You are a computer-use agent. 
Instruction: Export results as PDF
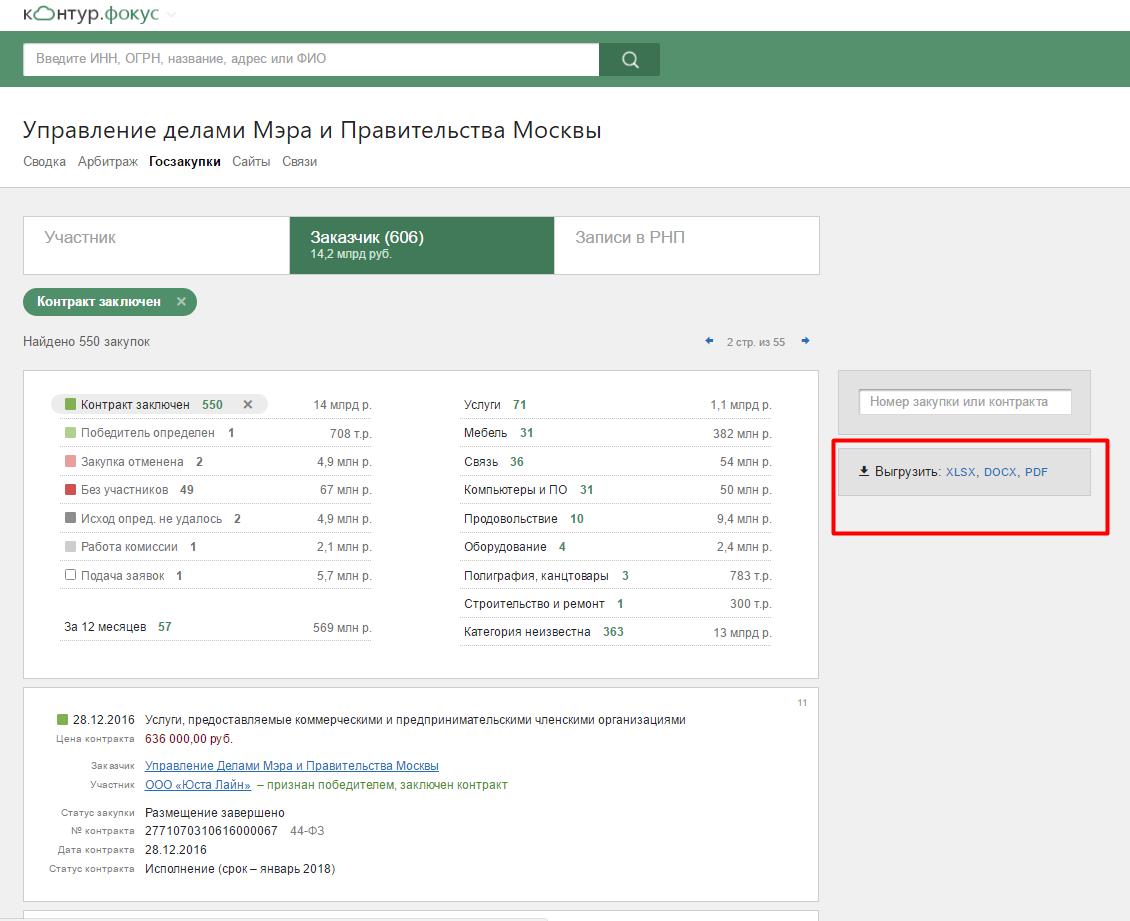pos(1036,472)
